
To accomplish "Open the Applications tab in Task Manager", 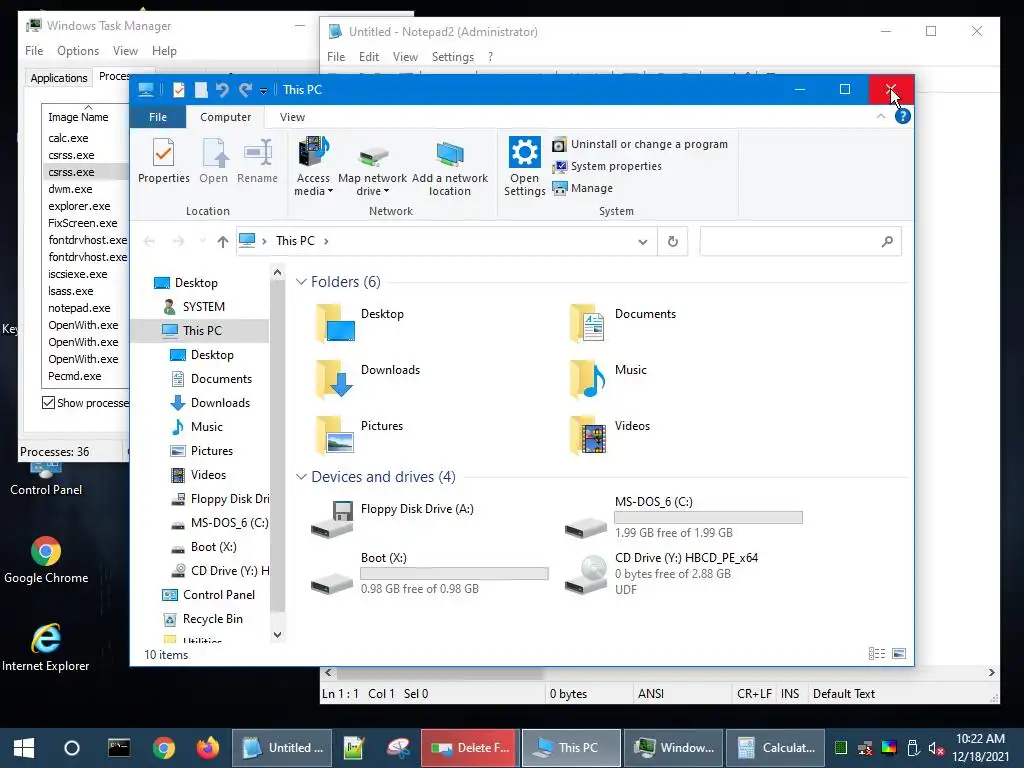I will (x=59, y=78).
